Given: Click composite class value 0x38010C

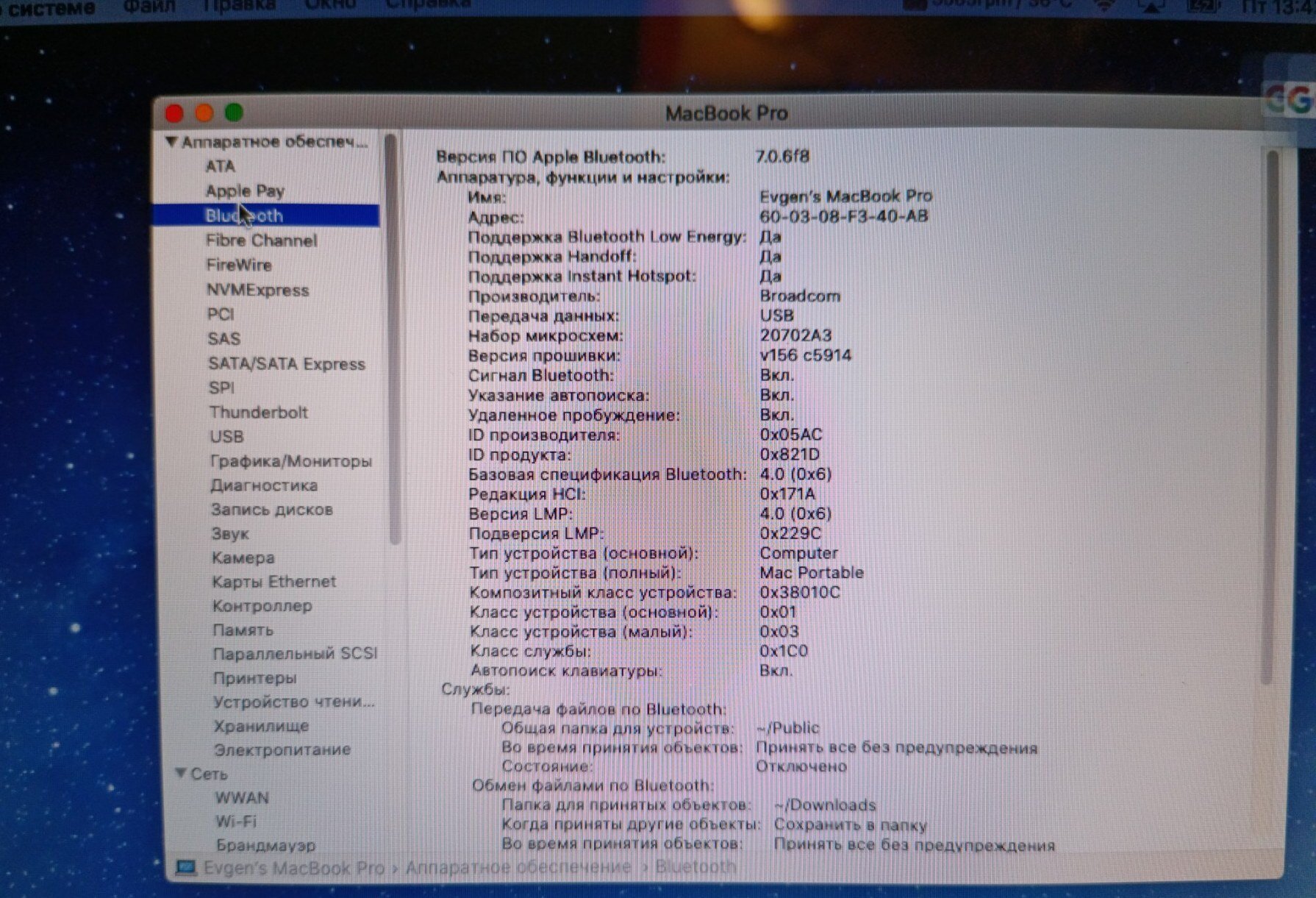Looking at the screenshot, I should 799,592.
